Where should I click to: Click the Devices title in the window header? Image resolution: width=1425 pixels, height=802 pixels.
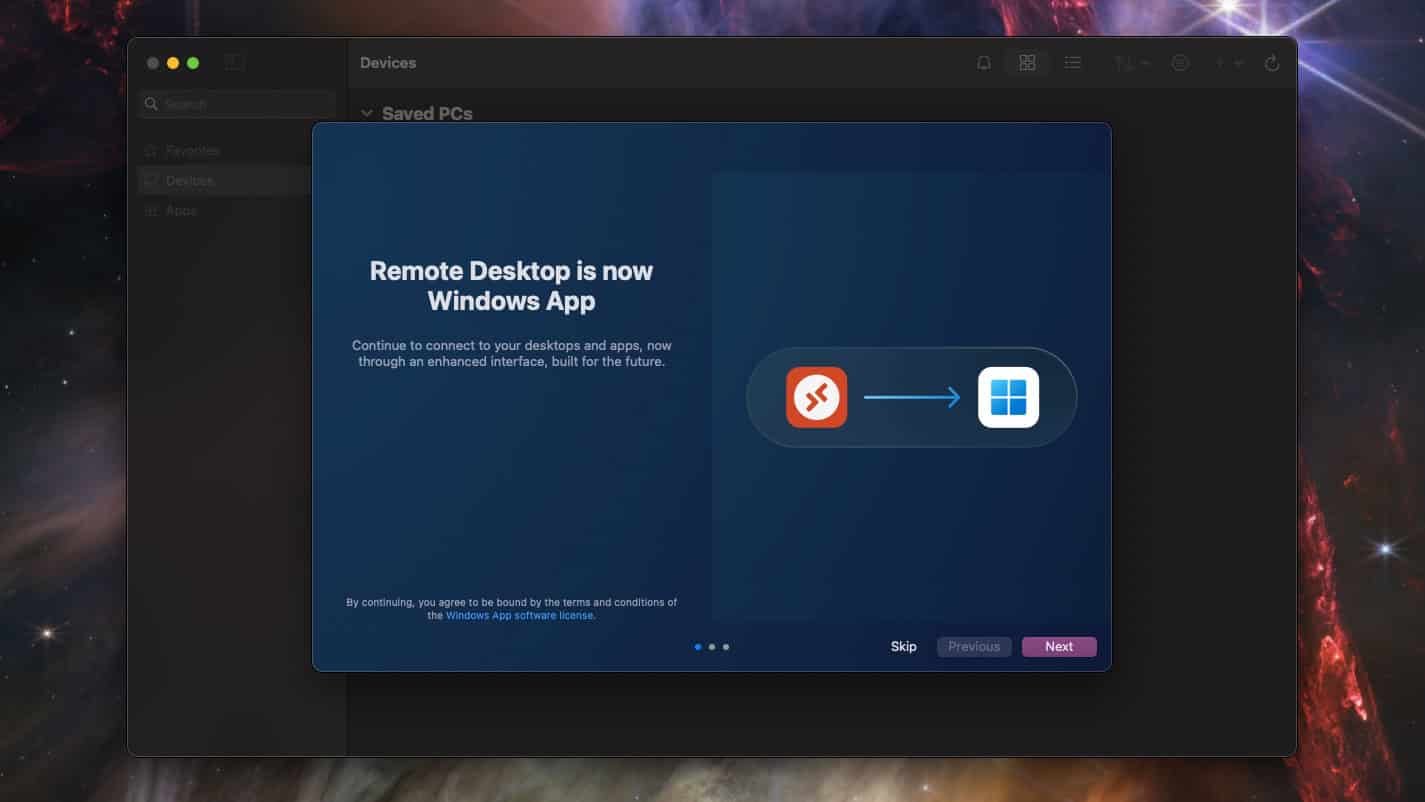click(388, 63)
